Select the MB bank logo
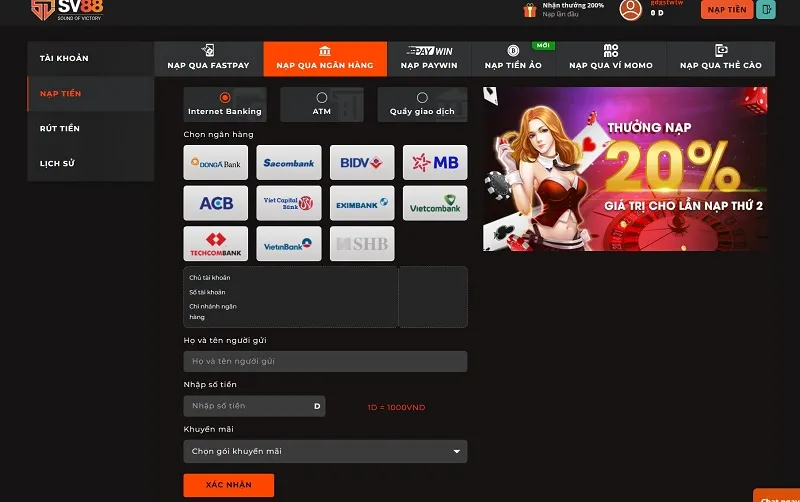Viewport: 800px width, 502px height. click(435, 163)
